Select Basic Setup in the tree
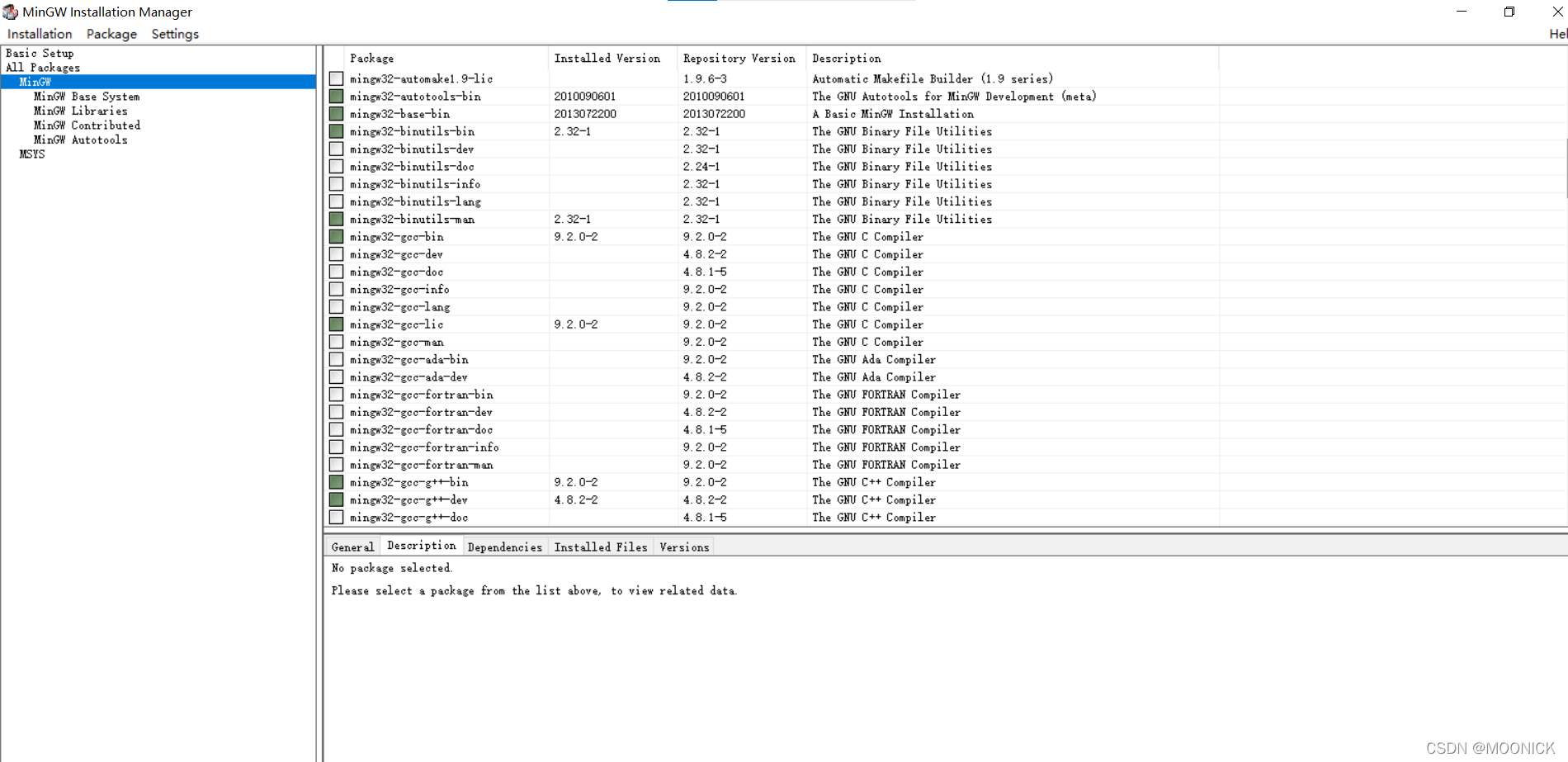The width and height of the screenshot is (1568, 762). [x=40, y=53]
